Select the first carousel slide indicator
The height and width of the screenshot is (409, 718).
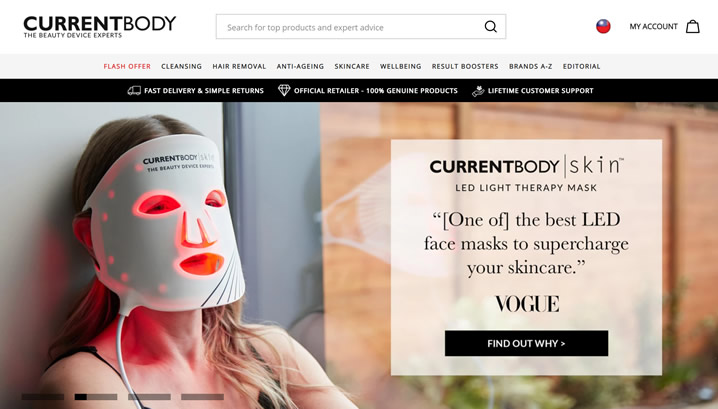(x=43, y=397)
